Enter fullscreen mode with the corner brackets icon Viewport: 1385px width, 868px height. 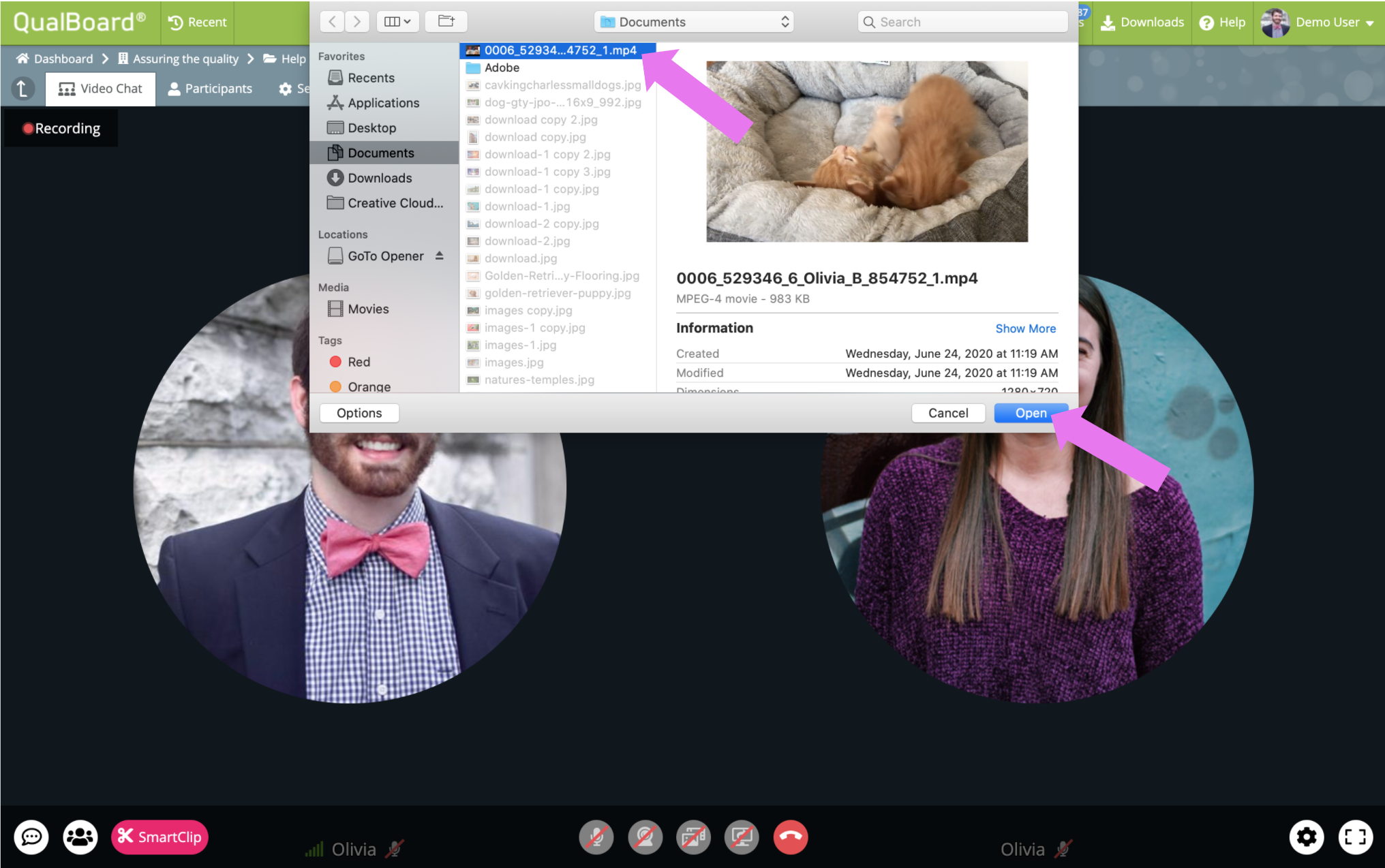1355,837
